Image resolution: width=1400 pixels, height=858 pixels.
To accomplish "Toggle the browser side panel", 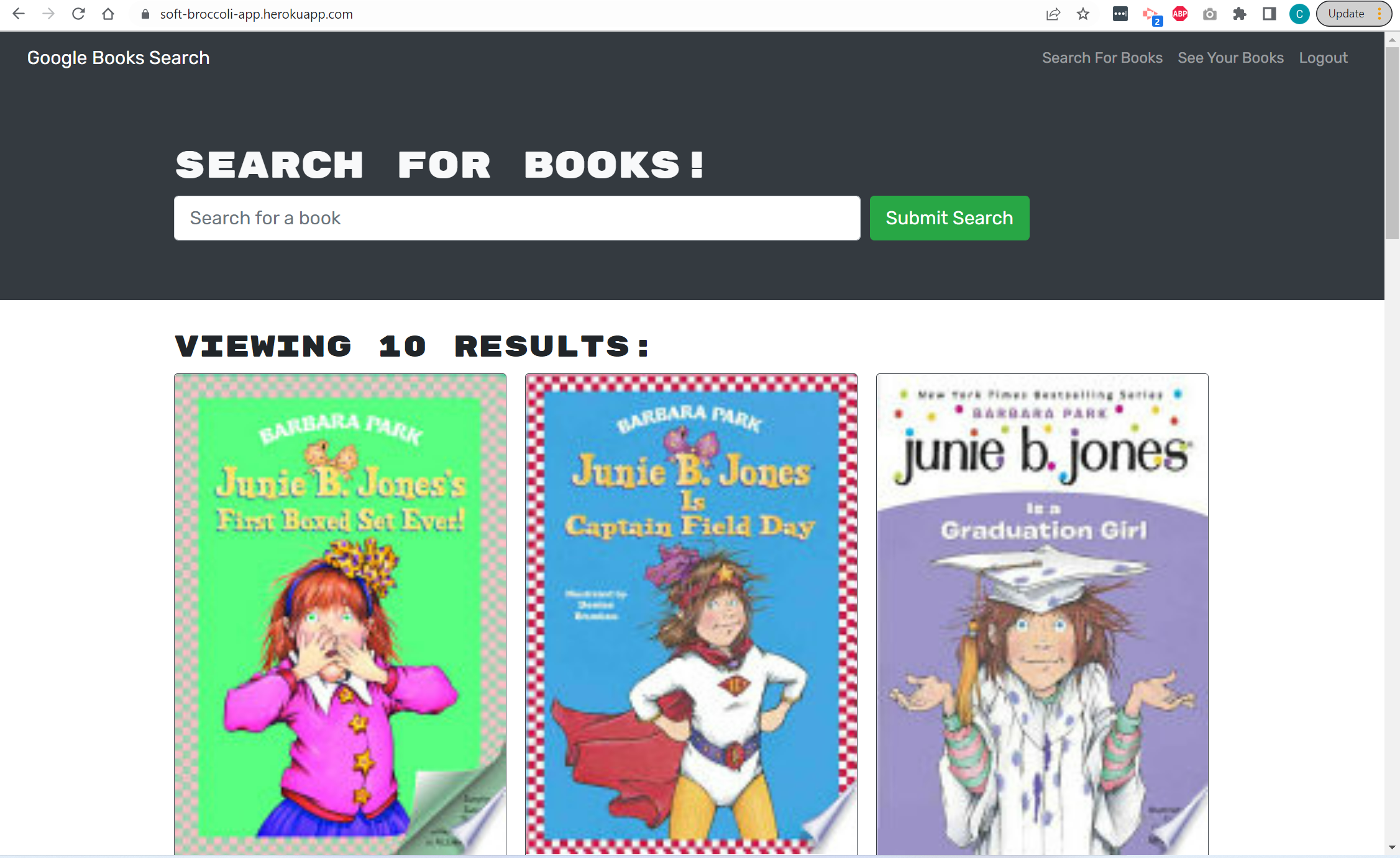I will tap(1270, 14).
